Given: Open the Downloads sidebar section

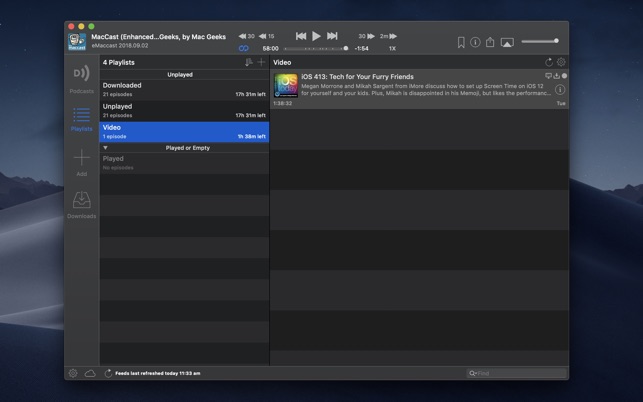Looking at the screenshot, I should 82,205.
